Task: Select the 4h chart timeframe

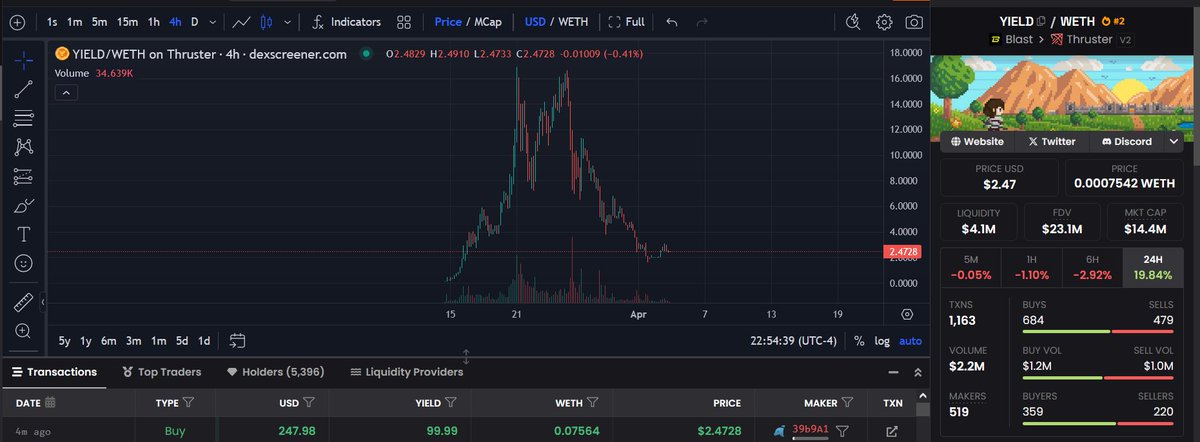Action: coord(175,21)
